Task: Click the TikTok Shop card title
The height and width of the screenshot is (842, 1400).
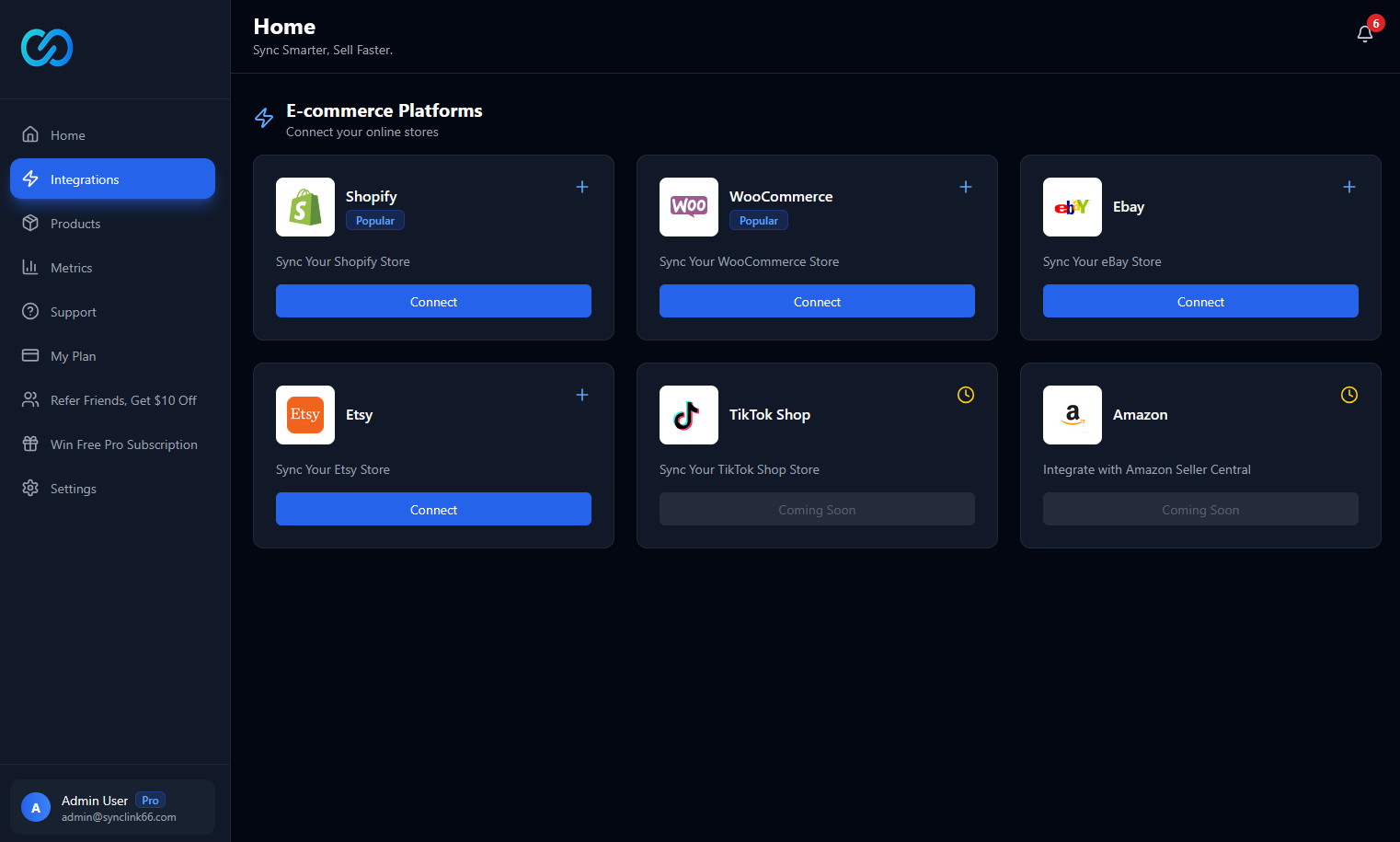Action: coord(770,414)
